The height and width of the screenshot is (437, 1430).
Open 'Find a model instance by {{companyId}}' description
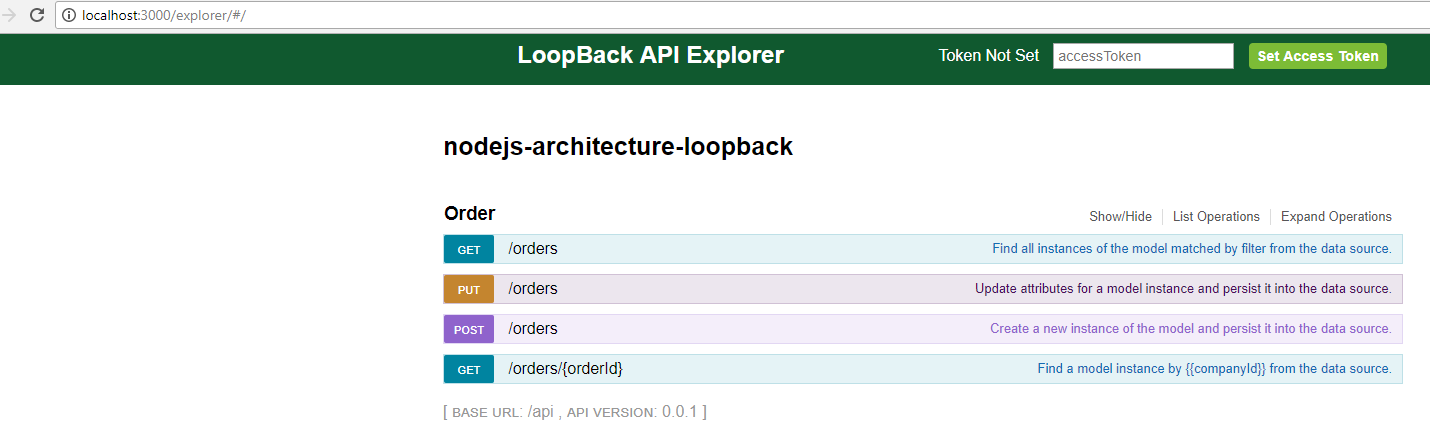[x=1214, y=369]
